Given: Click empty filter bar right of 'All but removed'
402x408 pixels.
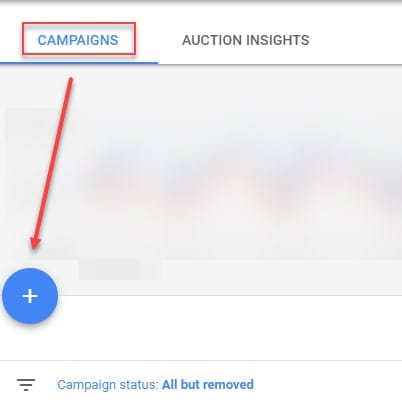Looking at the screenshot, I should [327, 385].
